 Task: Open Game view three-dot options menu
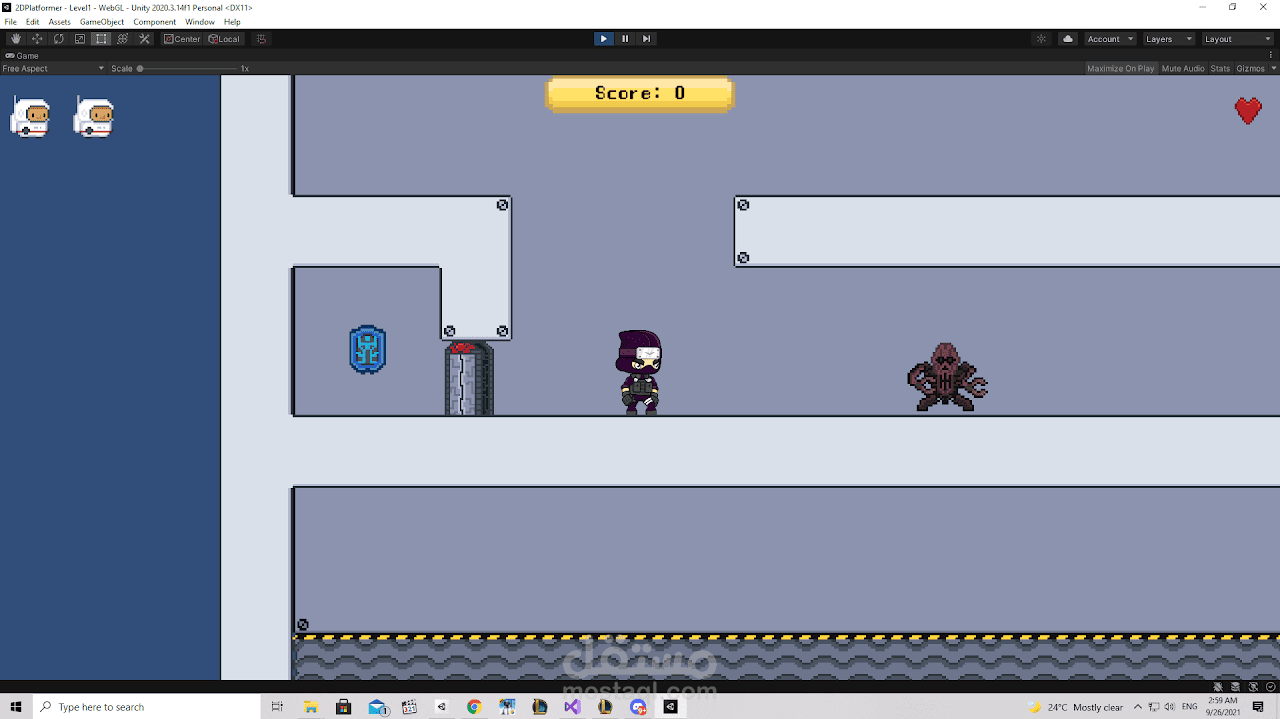pyautogui.click(x=1271, y=55)
